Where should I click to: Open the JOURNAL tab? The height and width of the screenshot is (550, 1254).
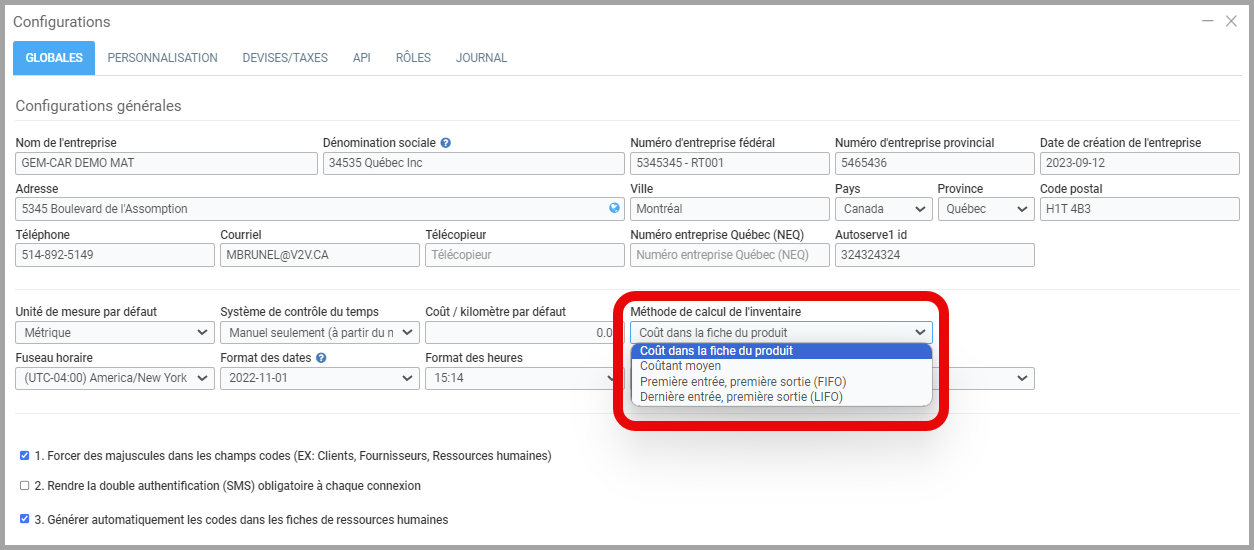click(x=481, y=58)
